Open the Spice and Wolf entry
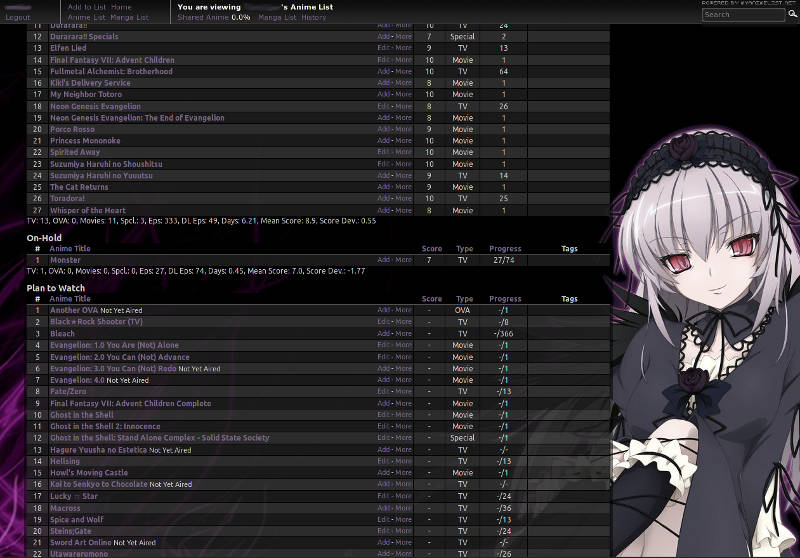The height and width of the screenshot is (558, 800). 77,520
